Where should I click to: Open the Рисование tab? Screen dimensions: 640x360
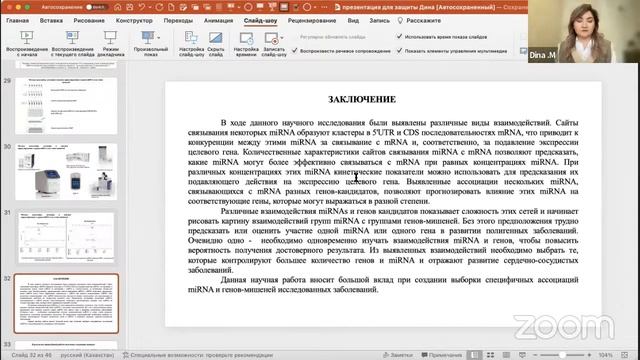pyautogui.click(x=89, y=20)
